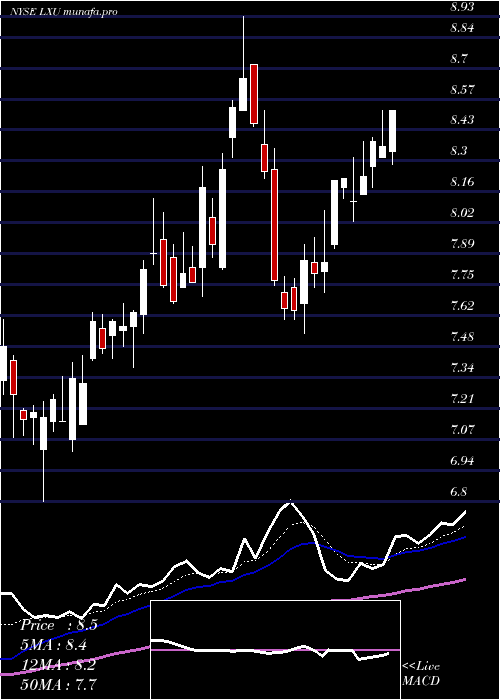Image resolution: width=500 pixels, height=700 pixels.
Task: Choose the 7.48 price level label
Action: [x=462, y=337]
